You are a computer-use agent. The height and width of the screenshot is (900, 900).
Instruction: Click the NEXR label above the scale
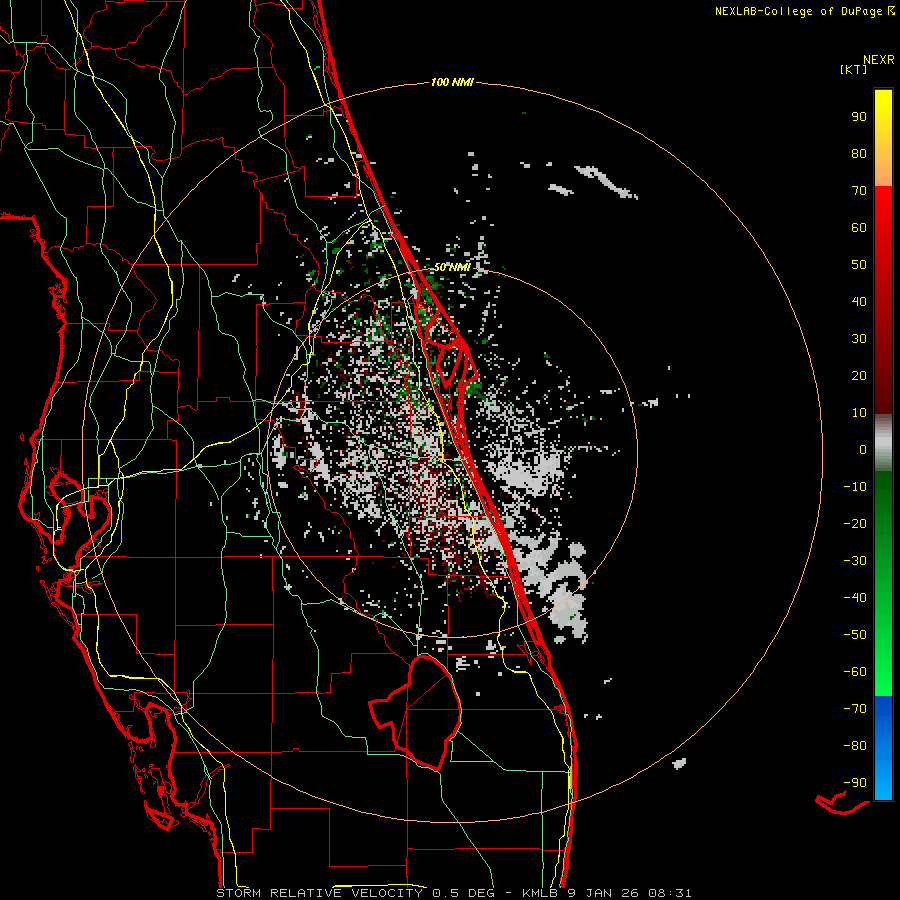coord(879,60)
